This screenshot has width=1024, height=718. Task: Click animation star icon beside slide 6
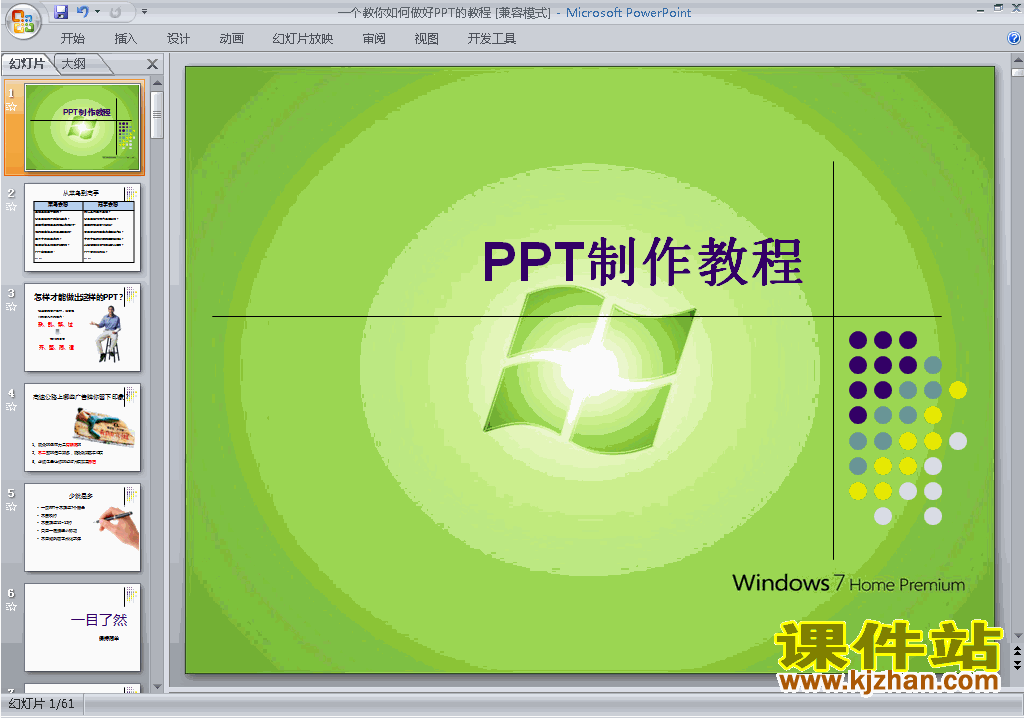pyautogui.click(x=11, y=606)
